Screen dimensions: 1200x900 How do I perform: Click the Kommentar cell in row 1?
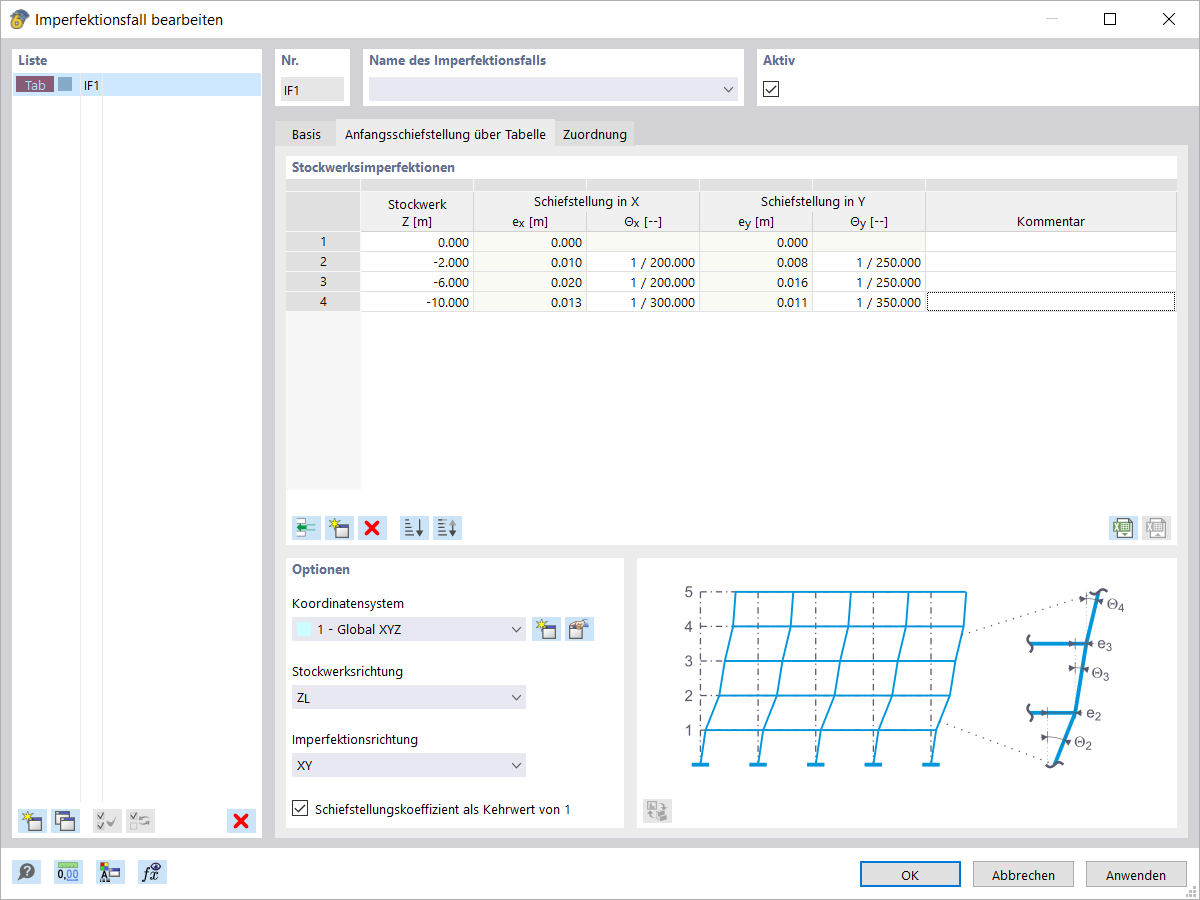point(1051,242)
